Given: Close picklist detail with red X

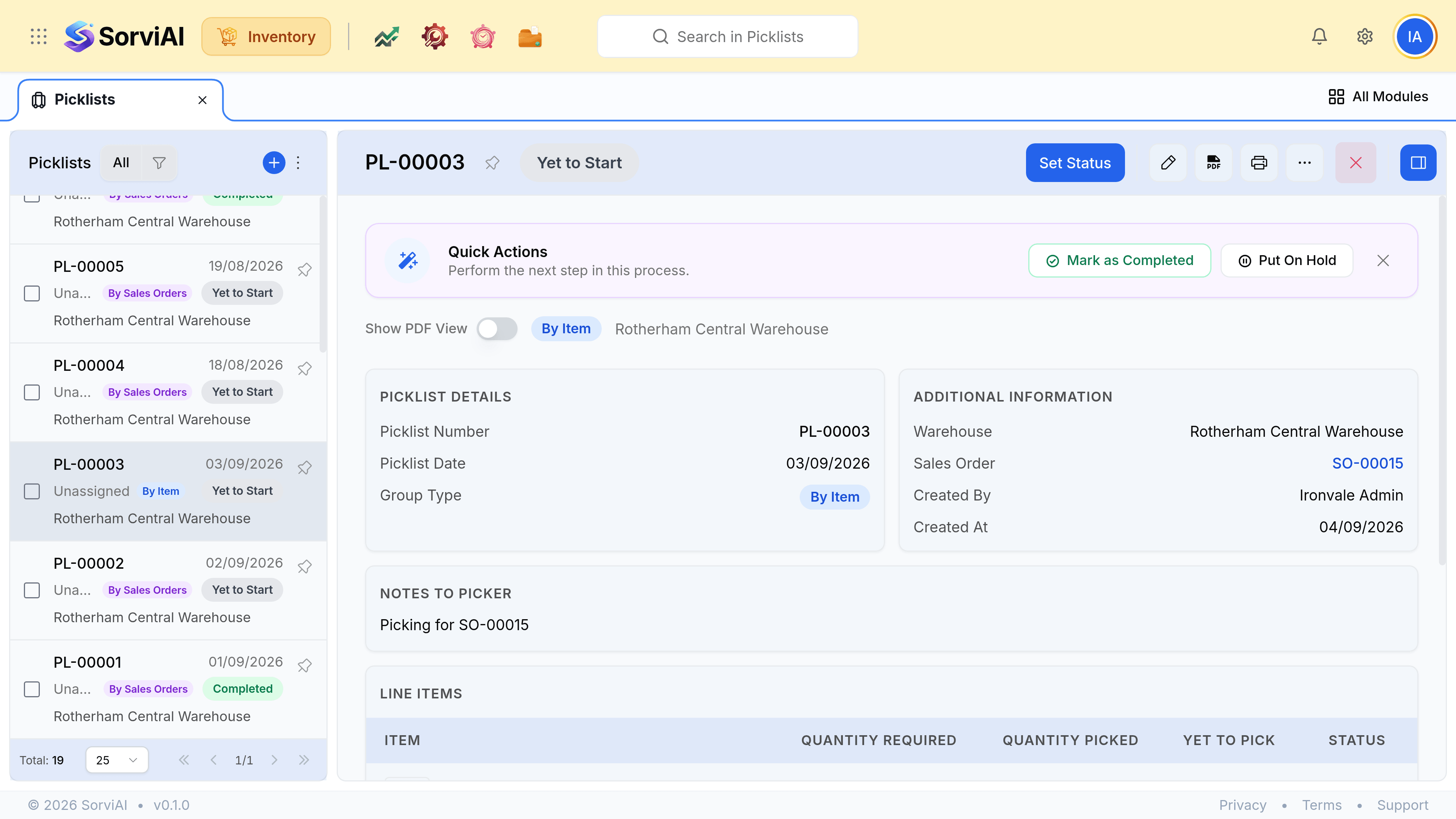Looking at the screenshot, I should (x=1356, y=163).
